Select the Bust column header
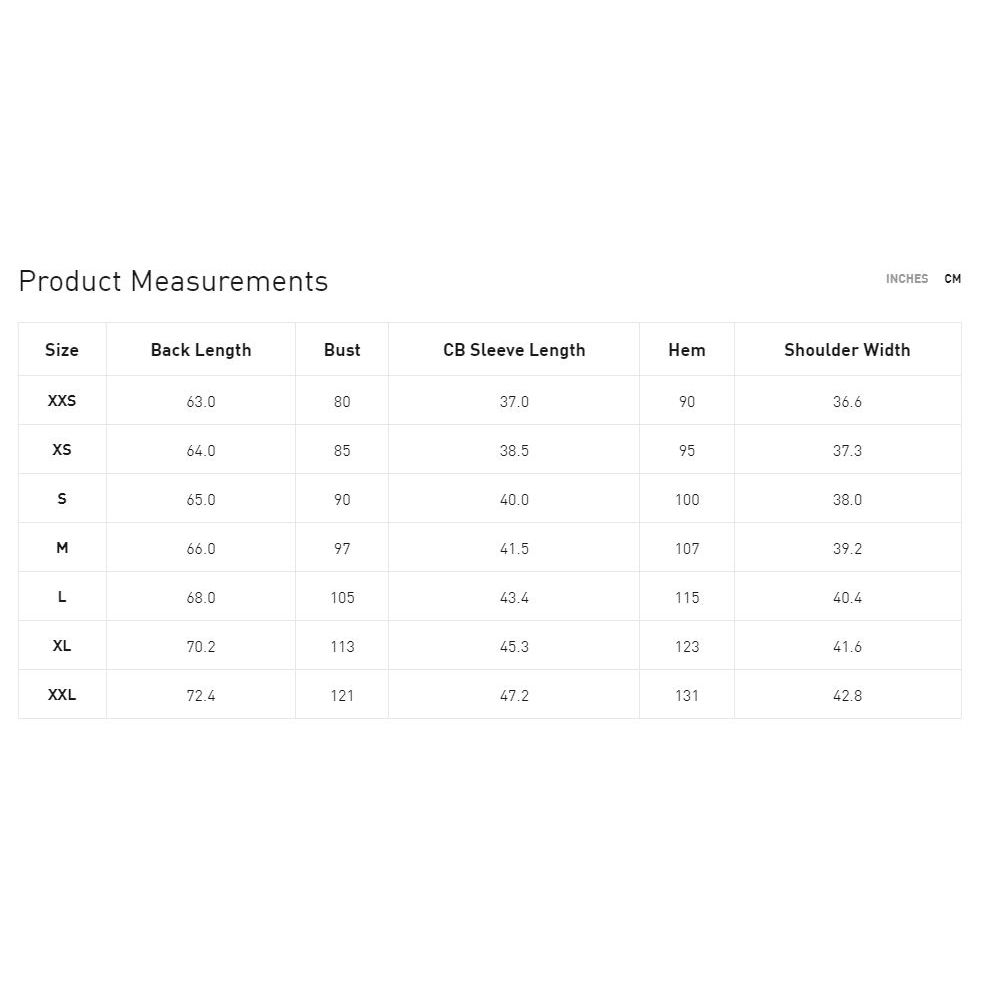Image resolution: width=986 pixels, height=986 pixels. click(342, 350)
